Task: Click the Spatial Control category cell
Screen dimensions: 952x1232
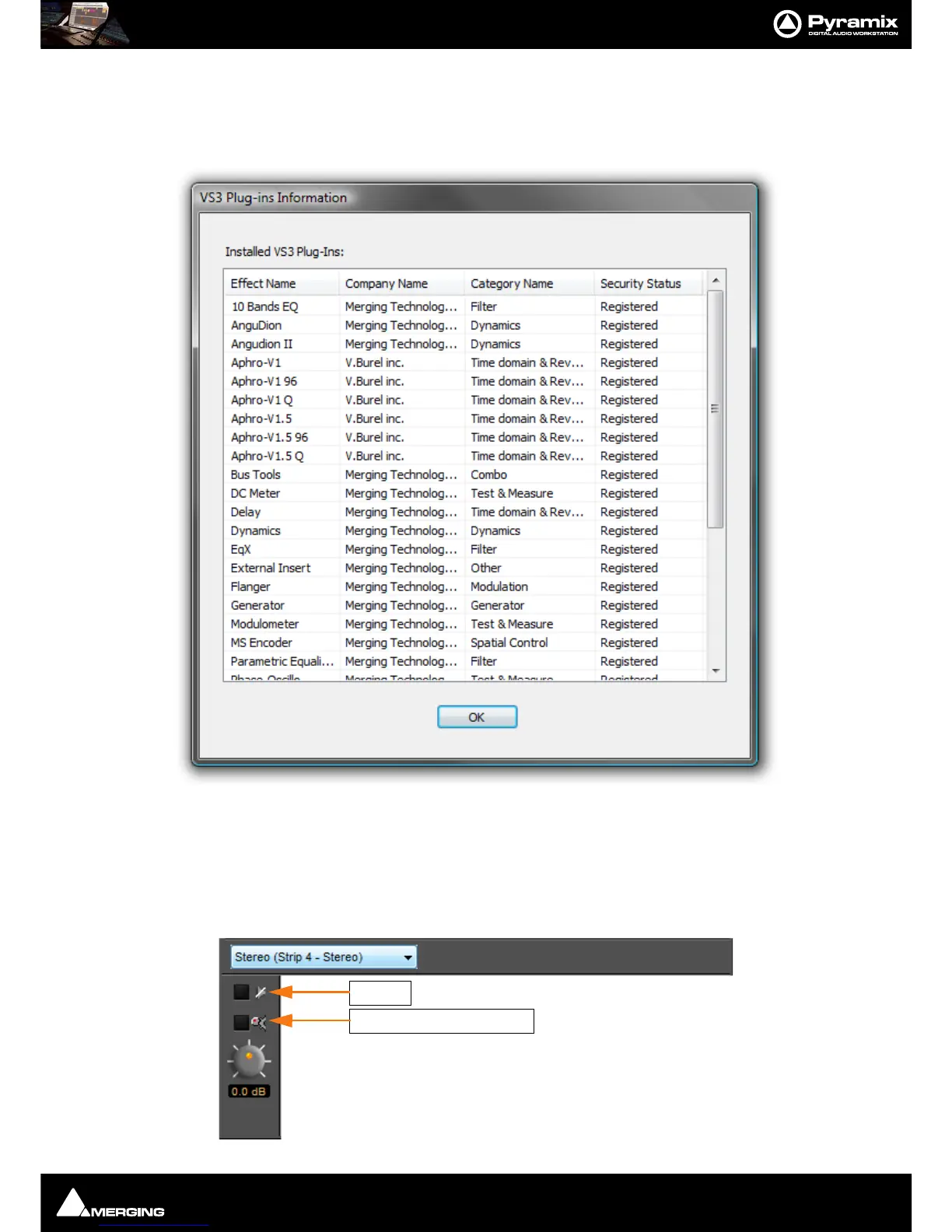Action: (509, 642)
